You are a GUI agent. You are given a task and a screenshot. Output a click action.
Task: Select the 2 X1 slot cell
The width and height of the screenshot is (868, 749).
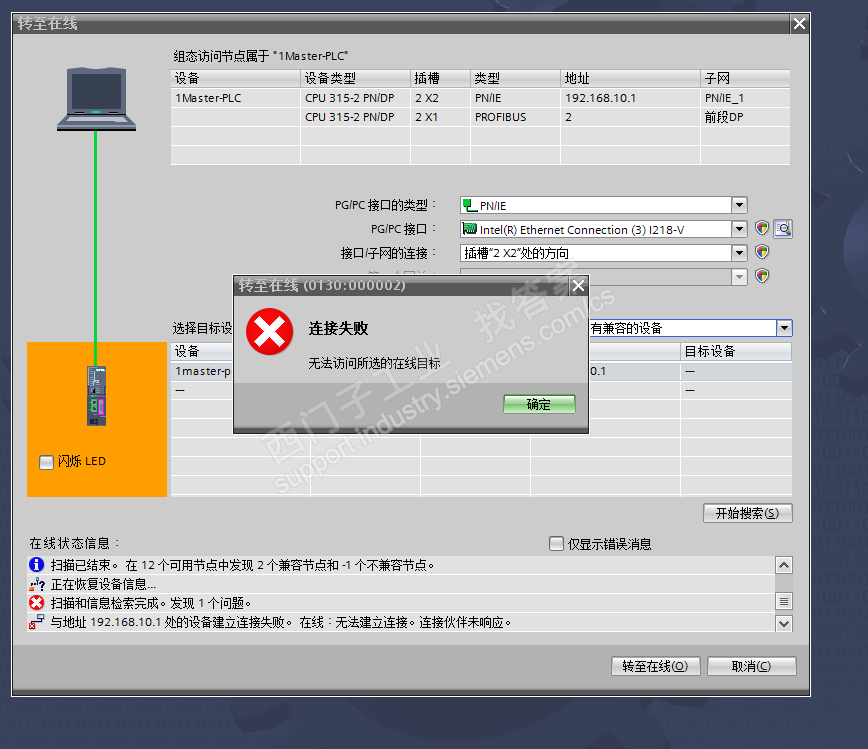click(441, 117)
